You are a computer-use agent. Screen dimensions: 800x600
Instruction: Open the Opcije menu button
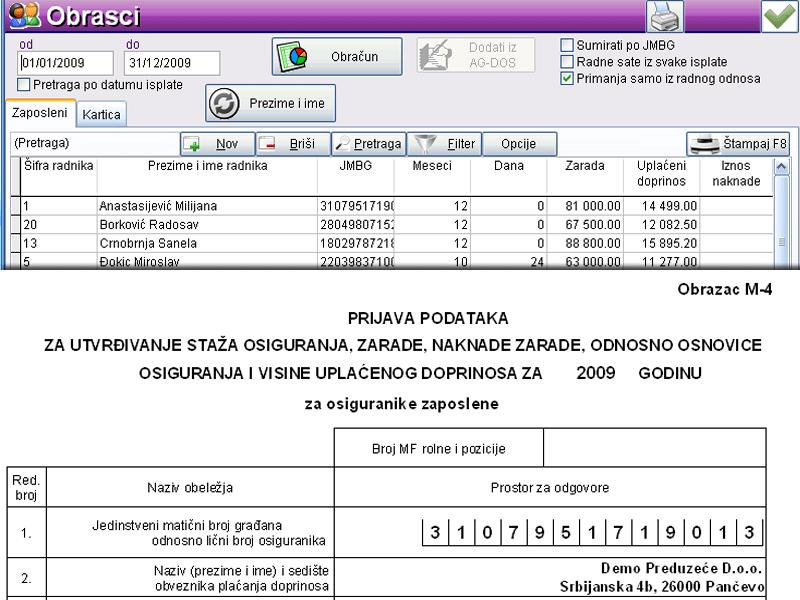click(x=519, y=144)
